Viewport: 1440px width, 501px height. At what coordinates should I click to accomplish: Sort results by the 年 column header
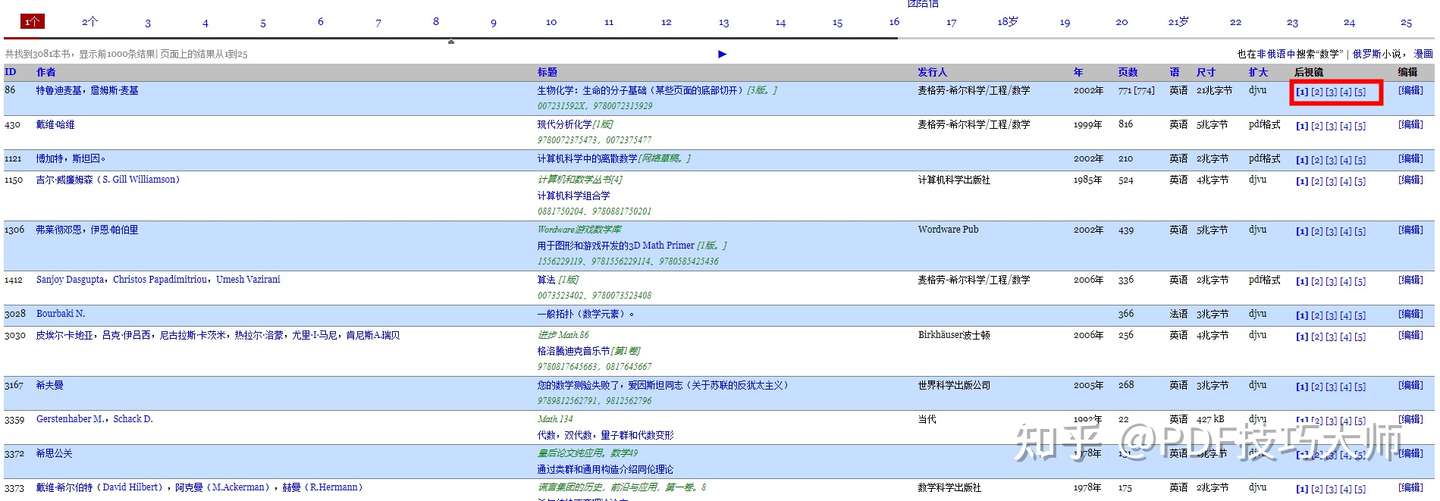pyautogui.click(x=1079, y=72)
